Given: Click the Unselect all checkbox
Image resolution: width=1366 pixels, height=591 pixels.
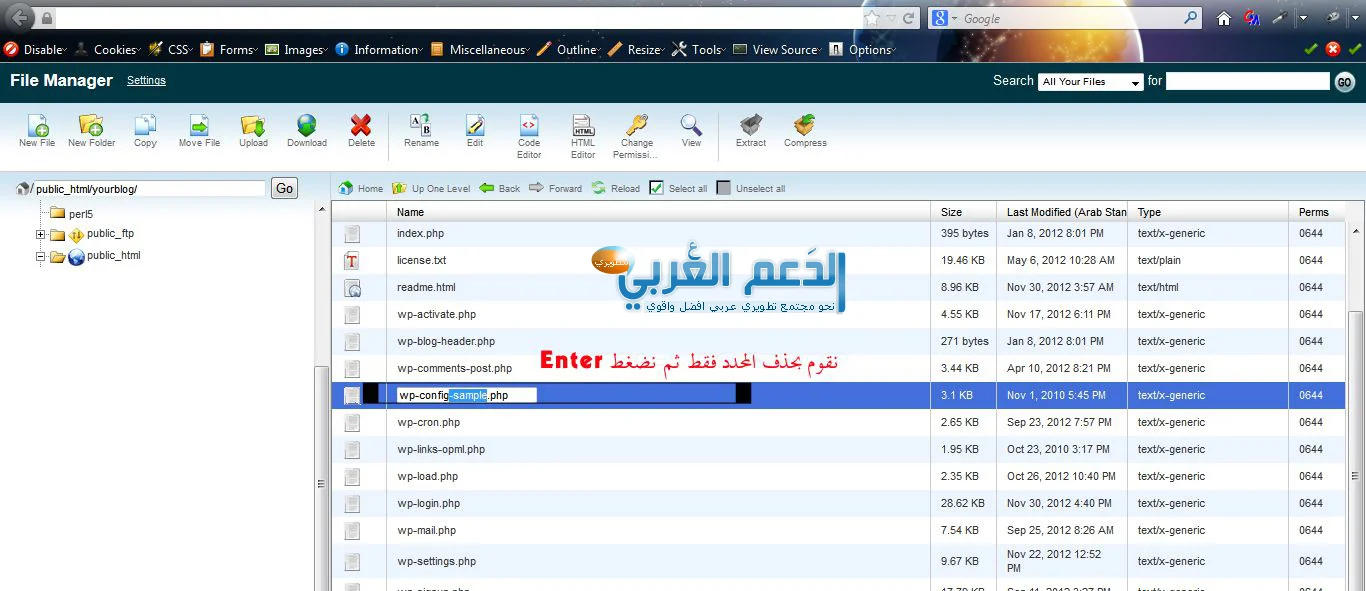Looking at the screenshot, I should tap(724, 188).
